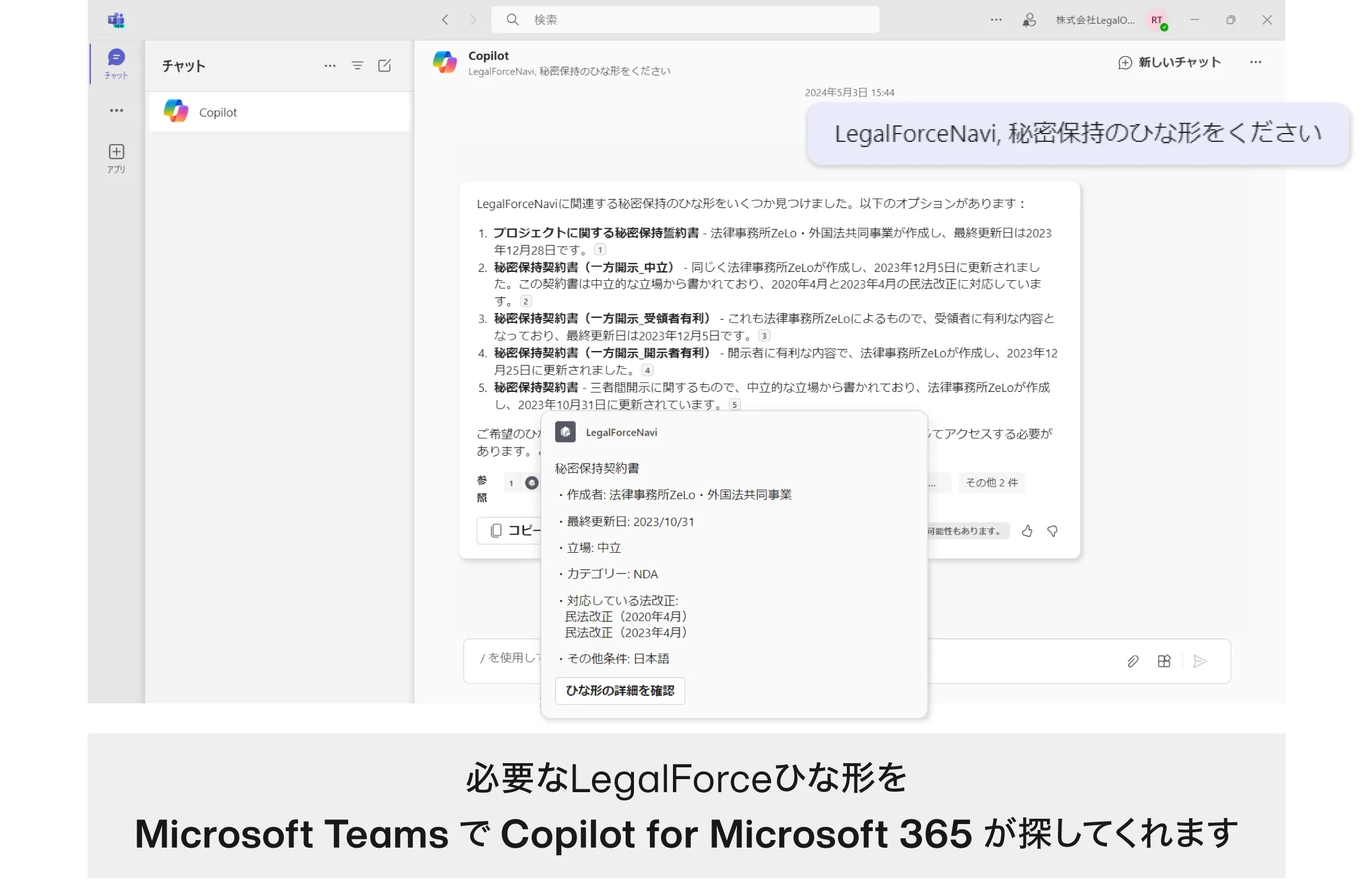The height and width of the screenshot is (882, 1372).
Task: Open the chat list filter icon
Action: [x=357, y=66]
